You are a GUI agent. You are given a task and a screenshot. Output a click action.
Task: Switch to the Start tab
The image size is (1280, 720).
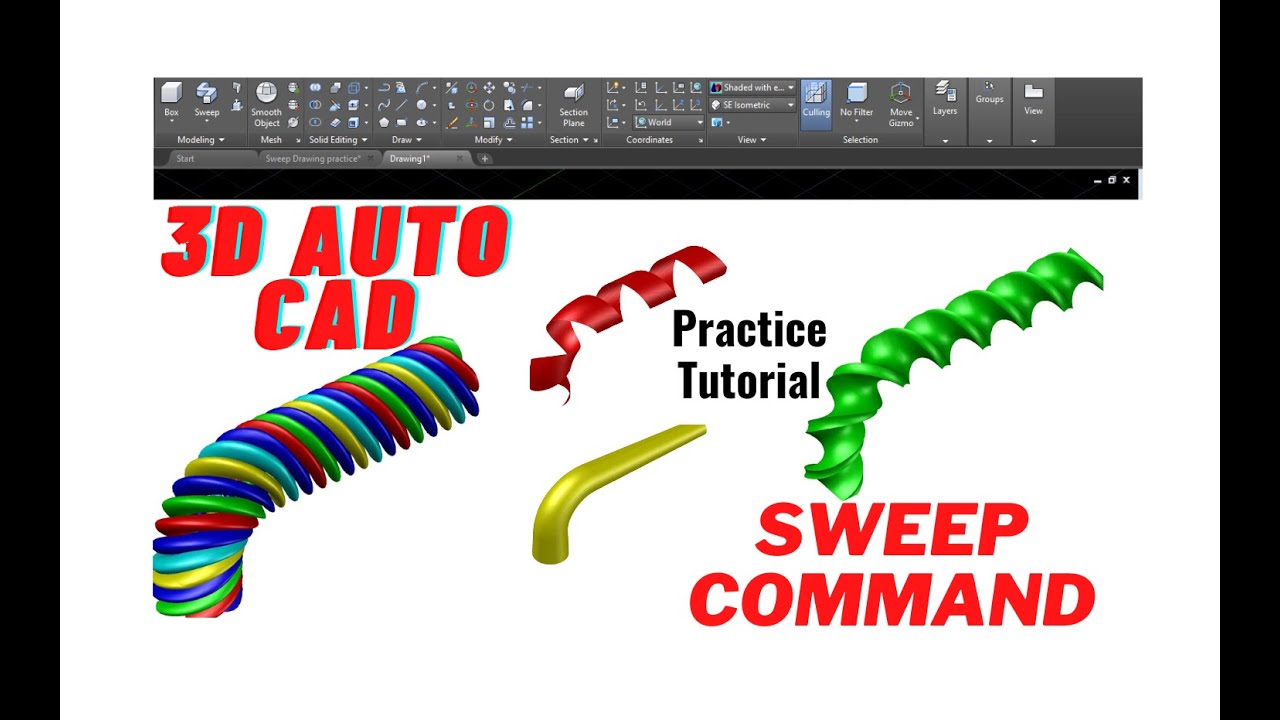coord(186,158)
